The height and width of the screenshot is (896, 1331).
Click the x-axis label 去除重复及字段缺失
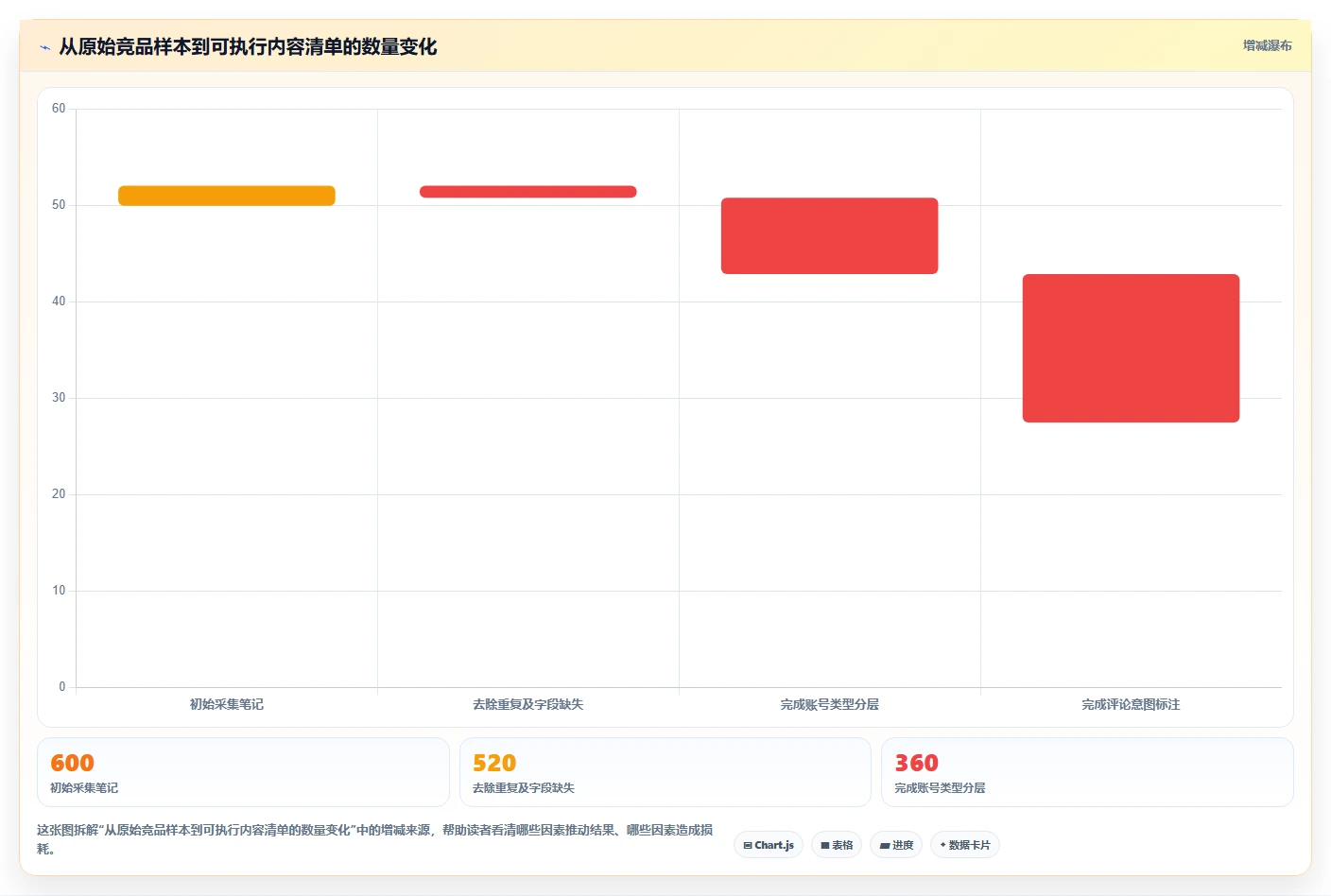[528, 704]
